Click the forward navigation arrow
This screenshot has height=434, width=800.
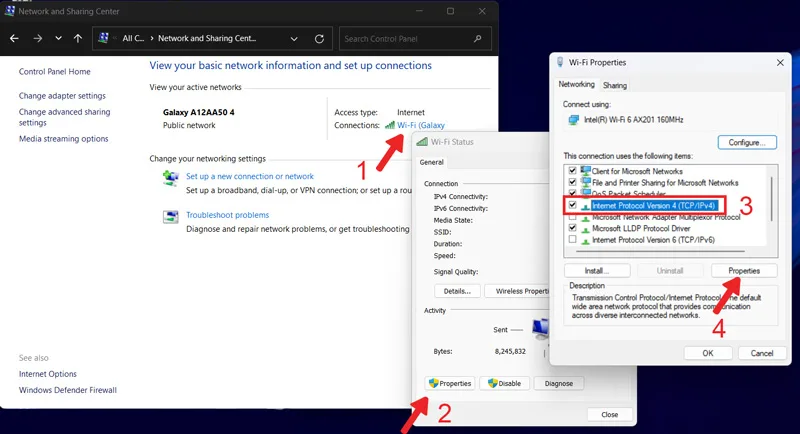[x=37, y=38]
